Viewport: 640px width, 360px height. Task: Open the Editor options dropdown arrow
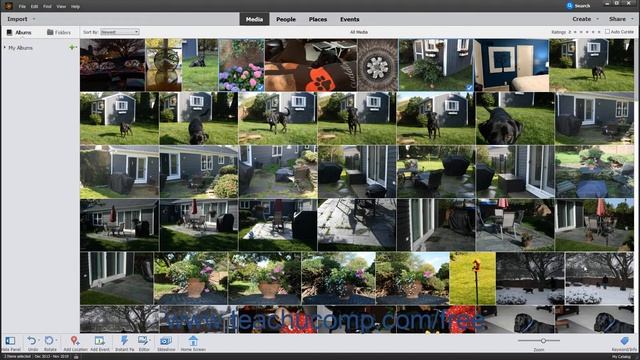150,340
